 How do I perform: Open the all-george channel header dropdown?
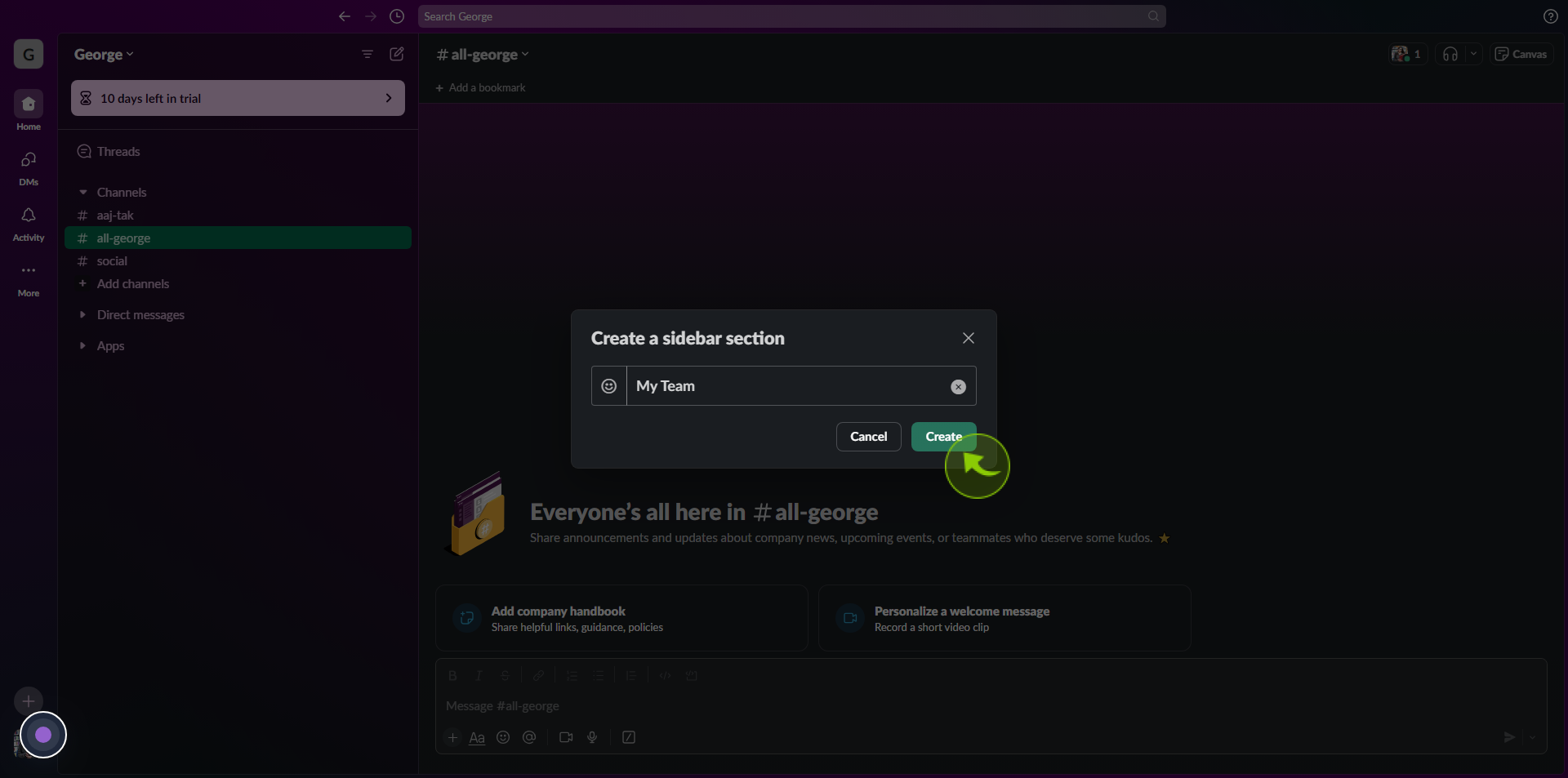tap(483, 55)
